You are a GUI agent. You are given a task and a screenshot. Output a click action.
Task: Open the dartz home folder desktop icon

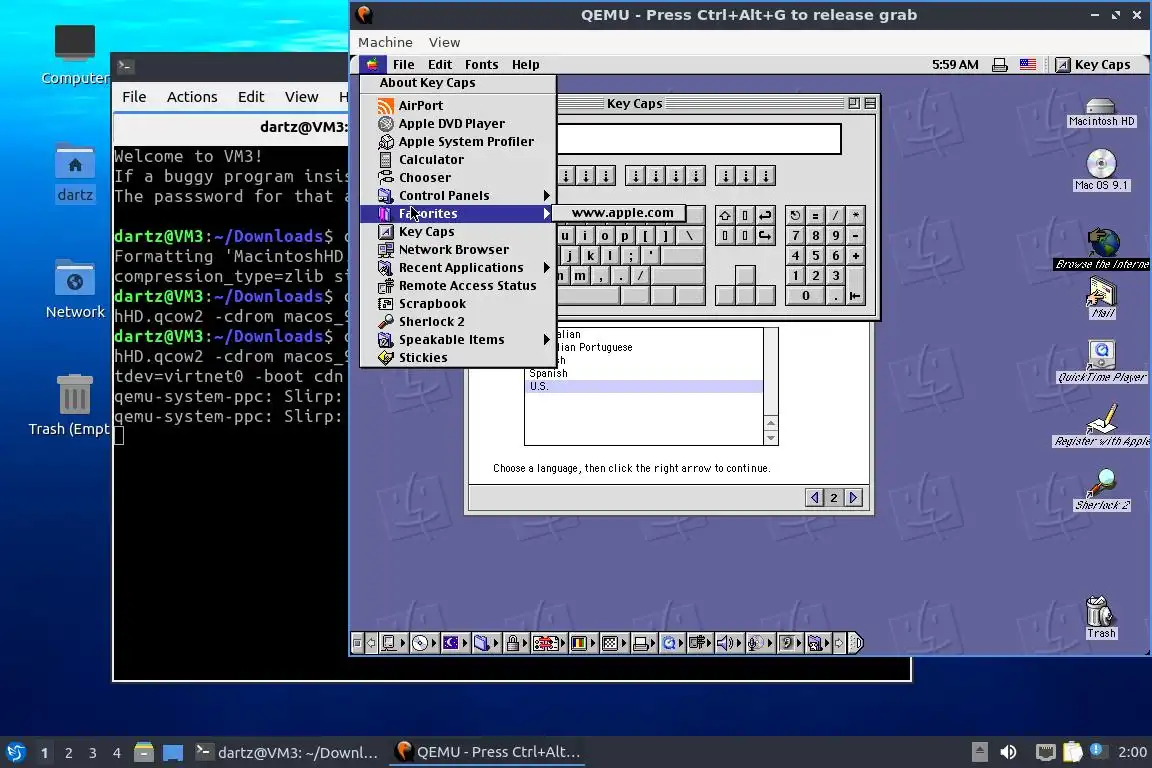coord(75,173)
